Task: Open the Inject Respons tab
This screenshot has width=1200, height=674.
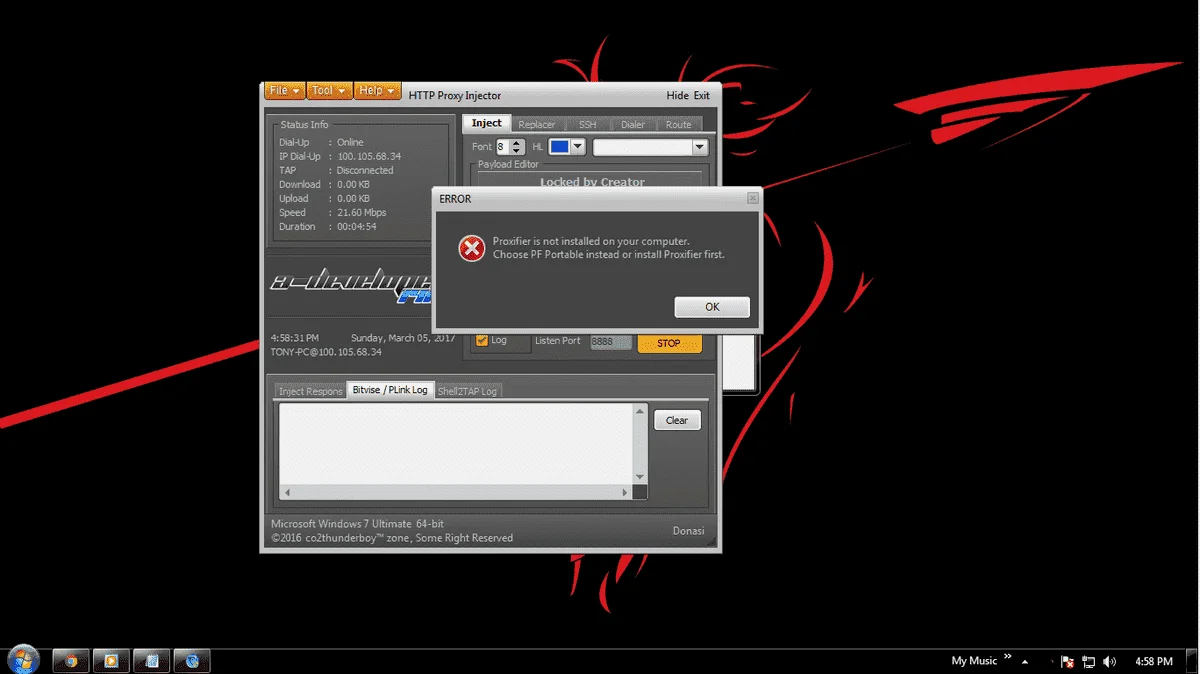Action: coord(310,391)
